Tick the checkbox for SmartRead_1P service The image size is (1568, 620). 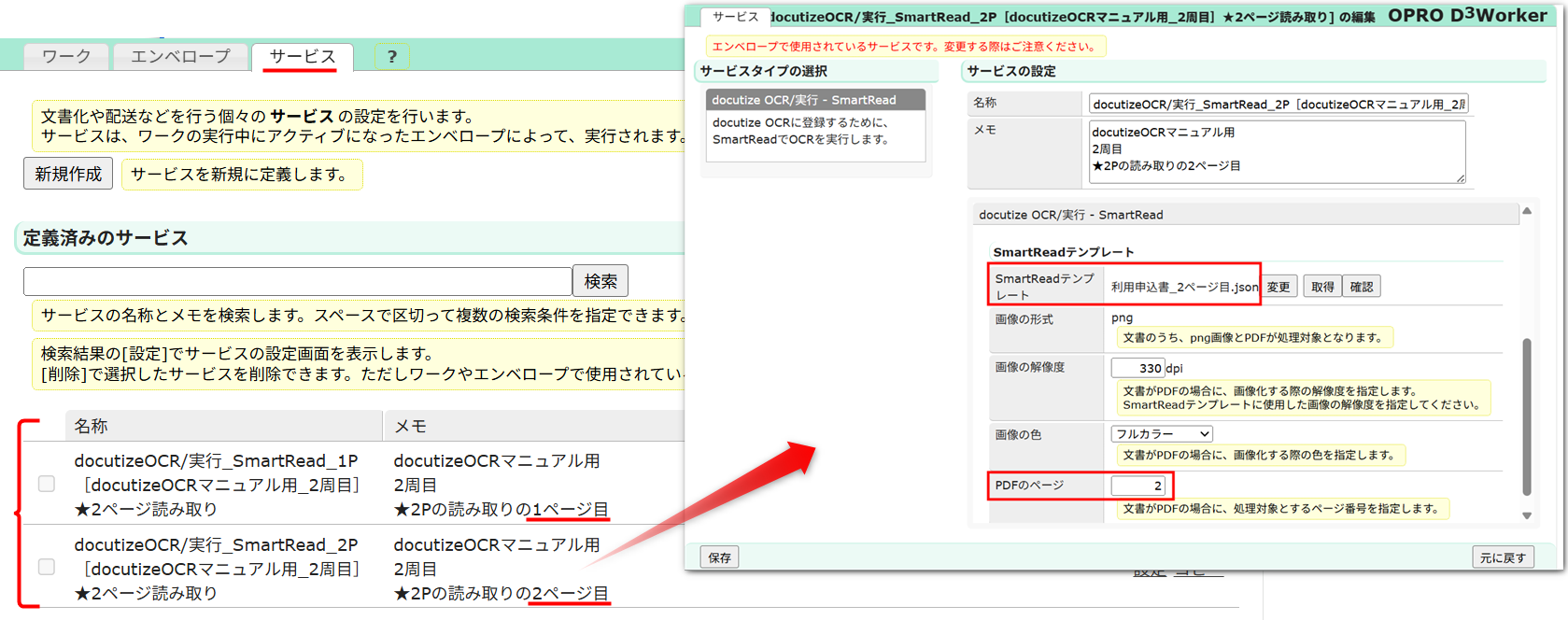[x=47, y=484]
